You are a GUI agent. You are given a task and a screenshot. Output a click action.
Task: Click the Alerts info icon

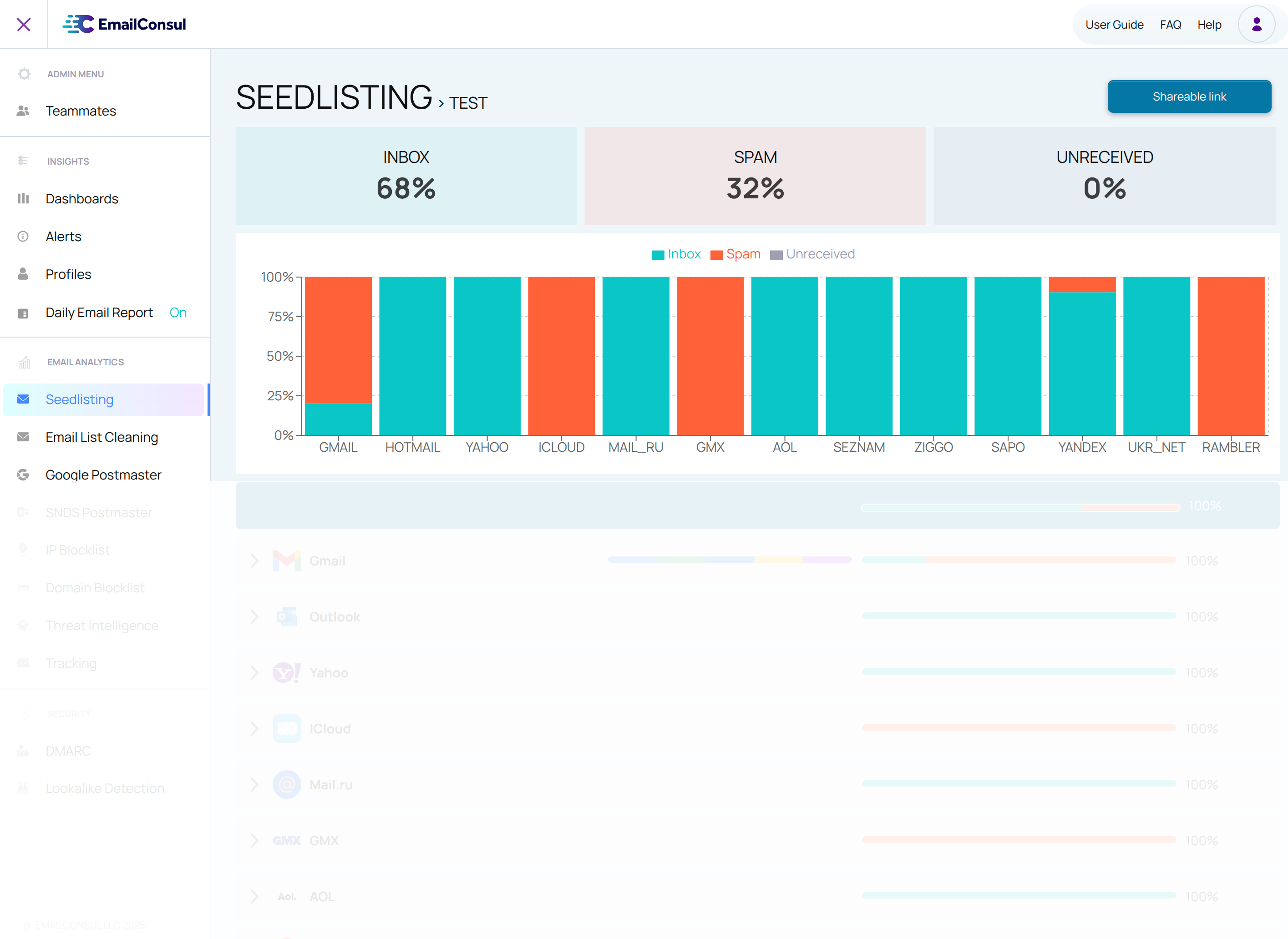[x=23, y=237]
